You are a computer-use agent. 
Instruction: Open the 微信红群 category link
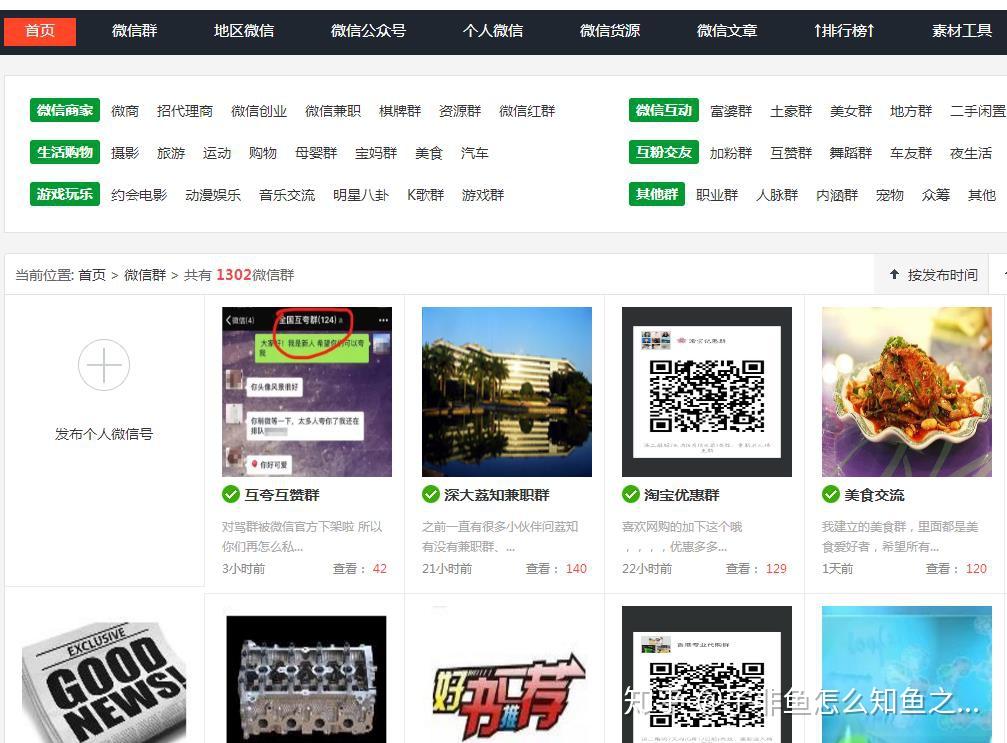tap(527, 111)
